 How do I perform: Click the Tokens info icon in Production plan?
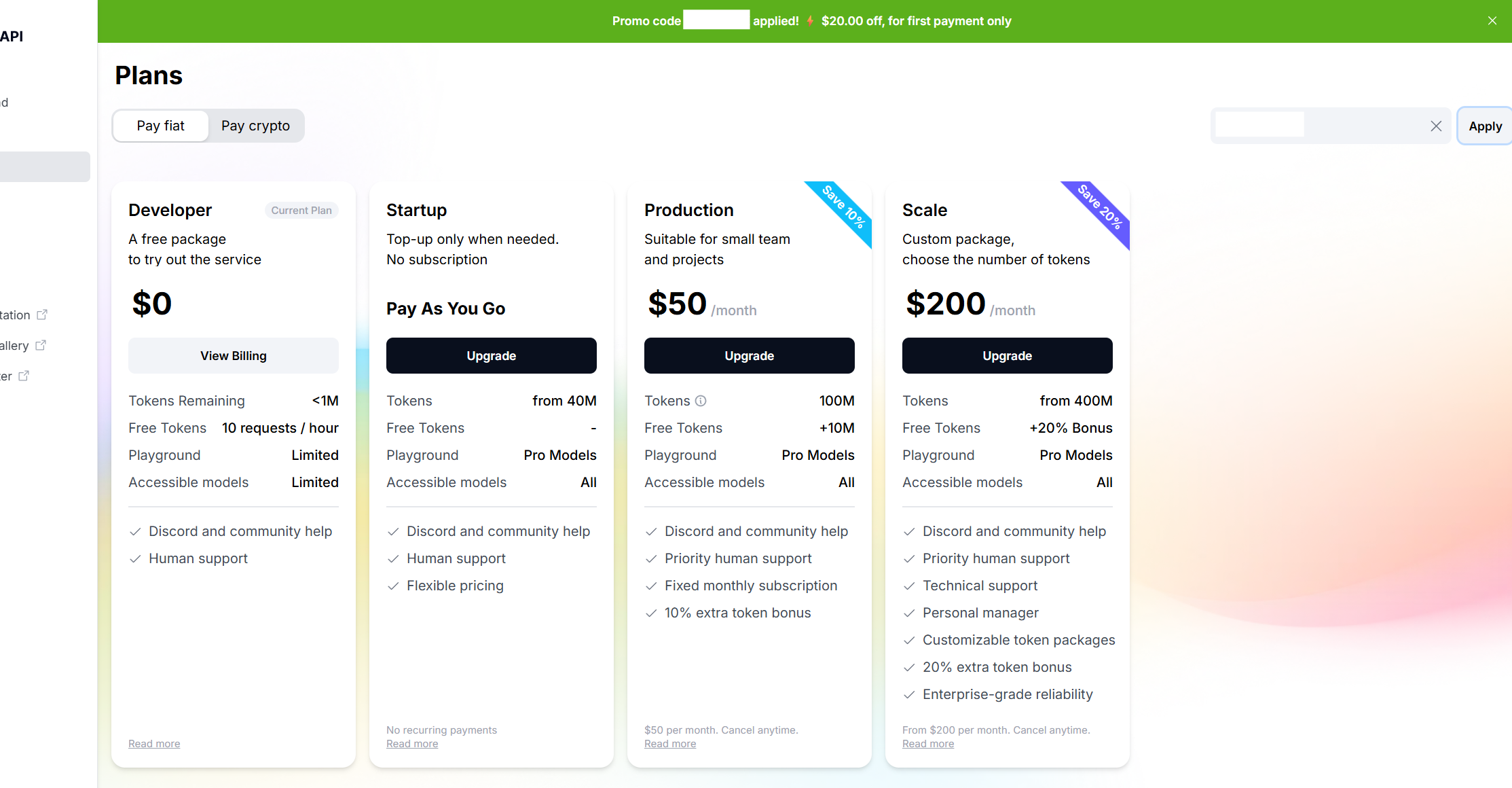(701, 401)
